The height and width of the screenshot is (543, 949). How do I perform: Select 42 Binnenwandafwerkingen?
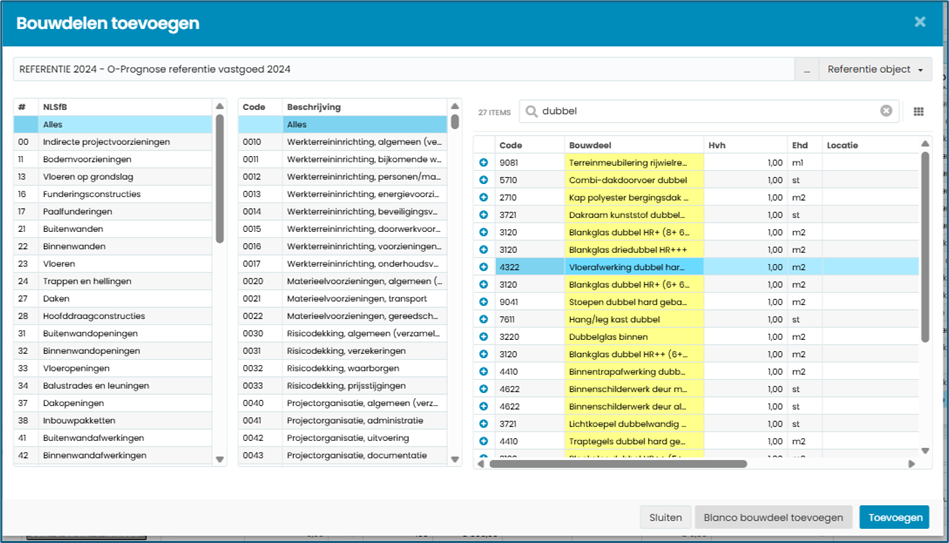tap(113, 455)
